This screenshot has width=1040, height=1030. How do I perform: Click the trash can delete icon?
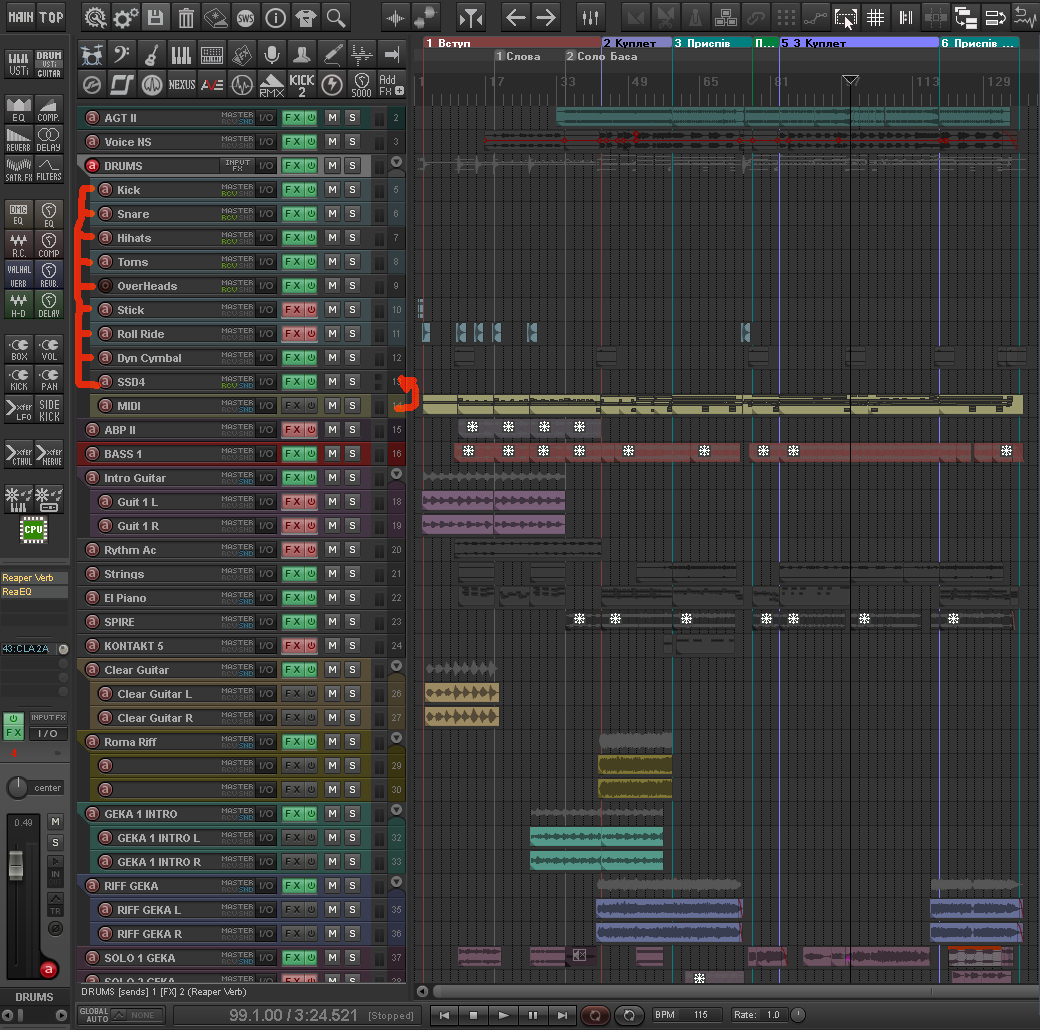[186, 17]
